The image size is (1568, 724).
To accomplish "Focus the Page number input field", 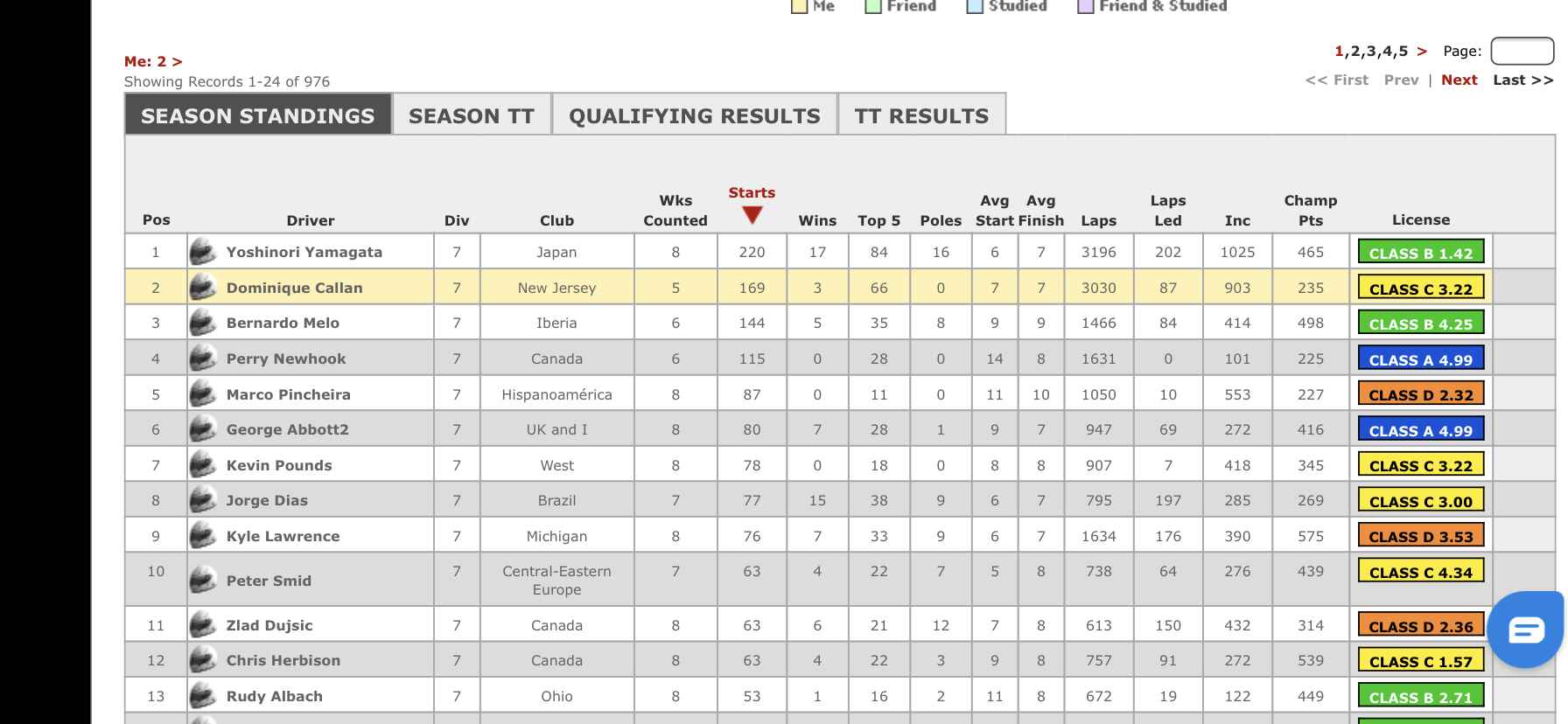I will pyautogui.click(x=1522, y=51).
